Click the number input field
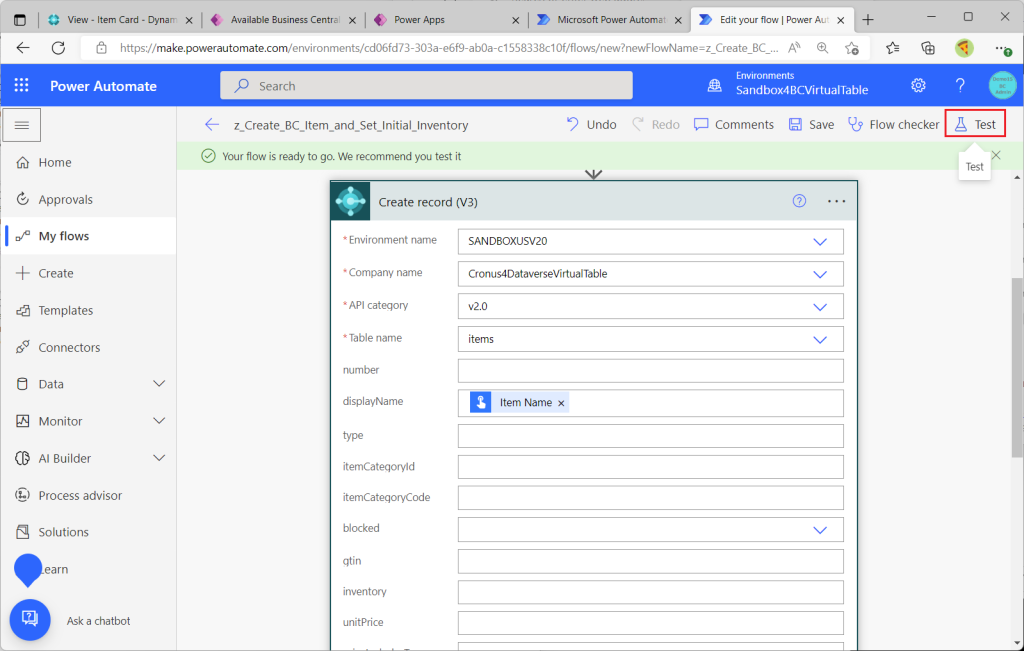This screenshot has width=1024, height=651. tap(650, 371)
